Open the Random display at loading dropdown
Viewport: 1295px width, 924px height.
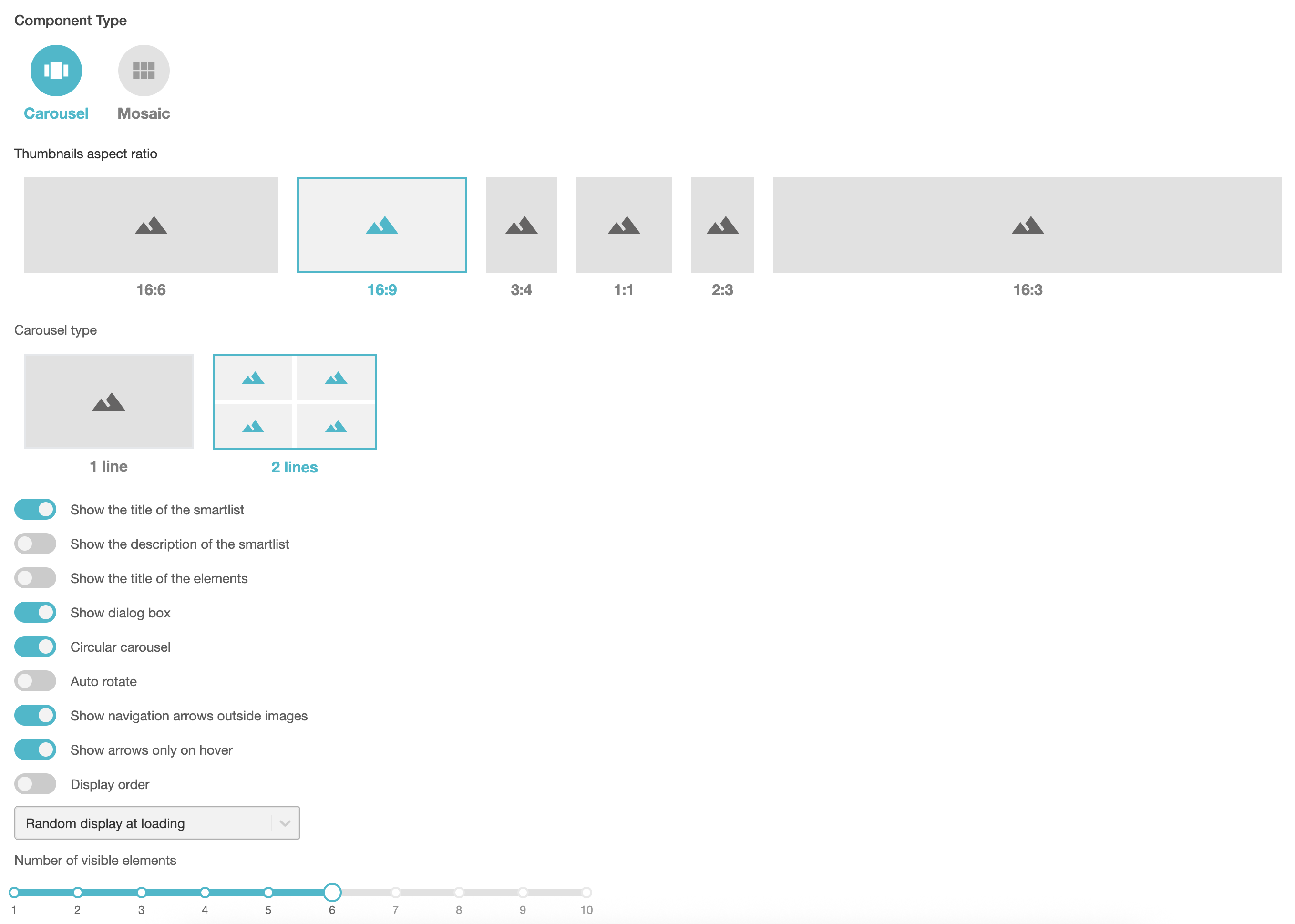pyautogui.click(x=157, y=823)
